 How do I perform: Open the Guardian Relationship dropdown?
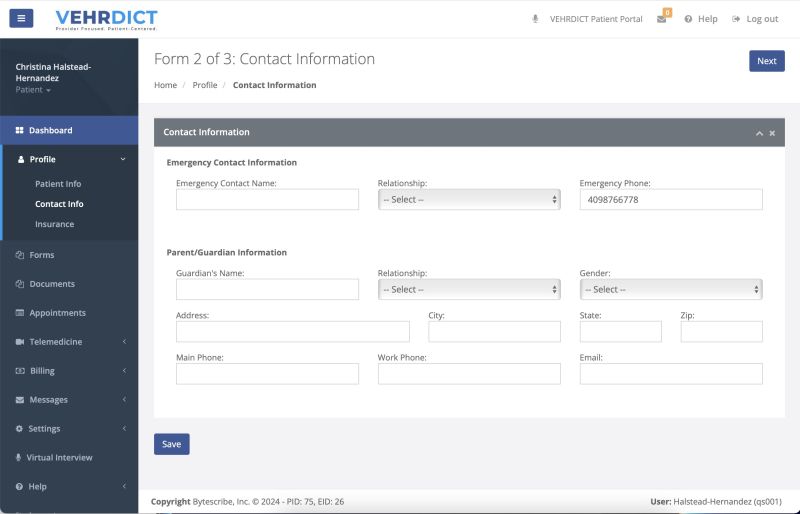[x=469, y=289]
